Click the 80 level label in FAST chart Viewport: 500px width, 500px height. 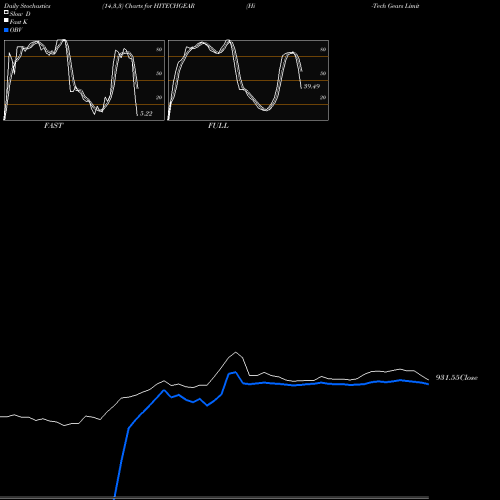159,49
